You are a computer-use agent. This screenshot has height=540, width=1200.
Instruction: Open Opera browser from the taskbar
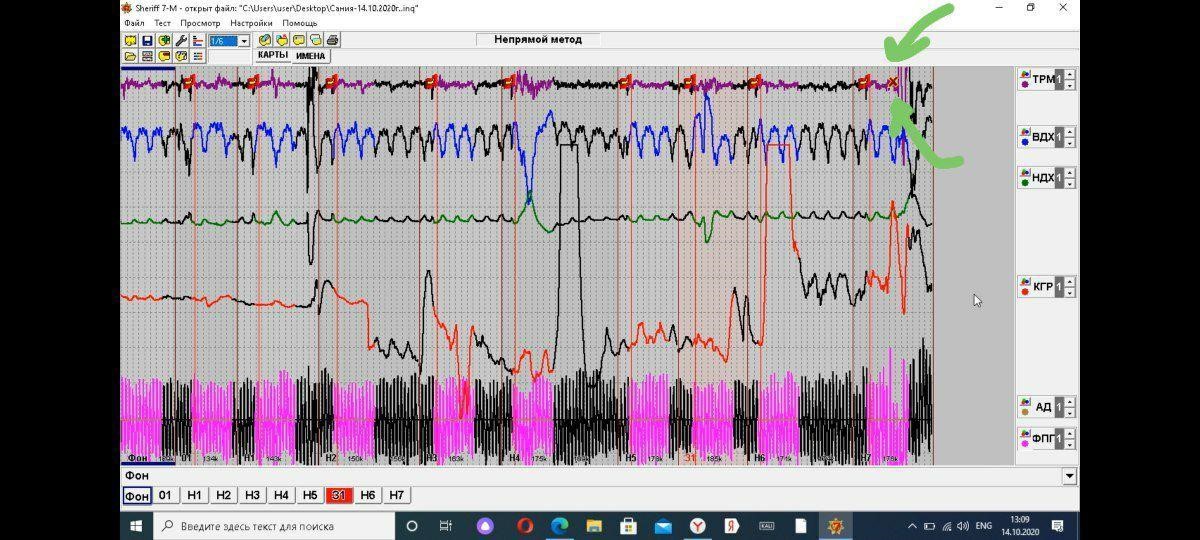click(525, 525)
